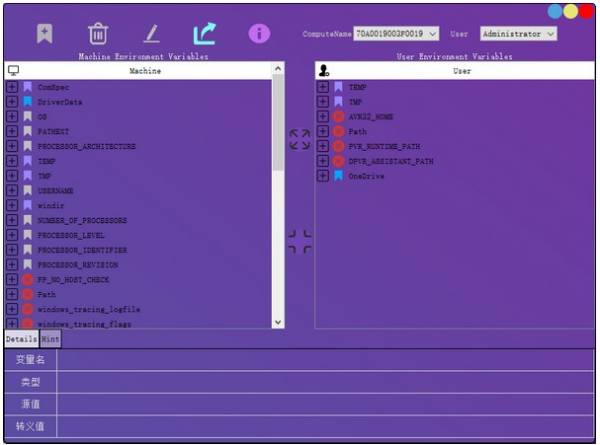This screenshot has width=600, height=445.
Task: Switch to the Details tab
Action: point(20,340)
